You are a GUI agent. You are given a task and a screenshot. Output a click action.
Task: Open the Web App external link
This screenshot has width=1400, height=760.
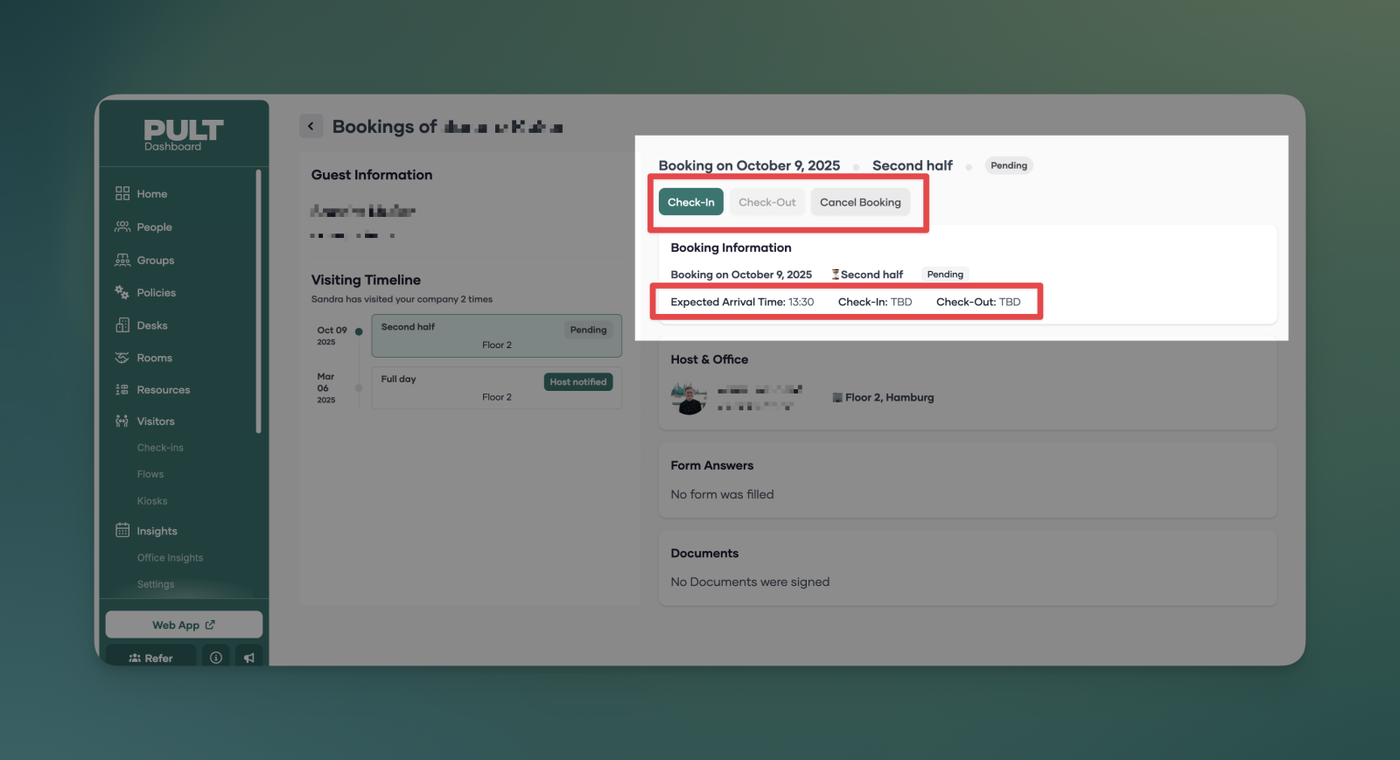184,625
